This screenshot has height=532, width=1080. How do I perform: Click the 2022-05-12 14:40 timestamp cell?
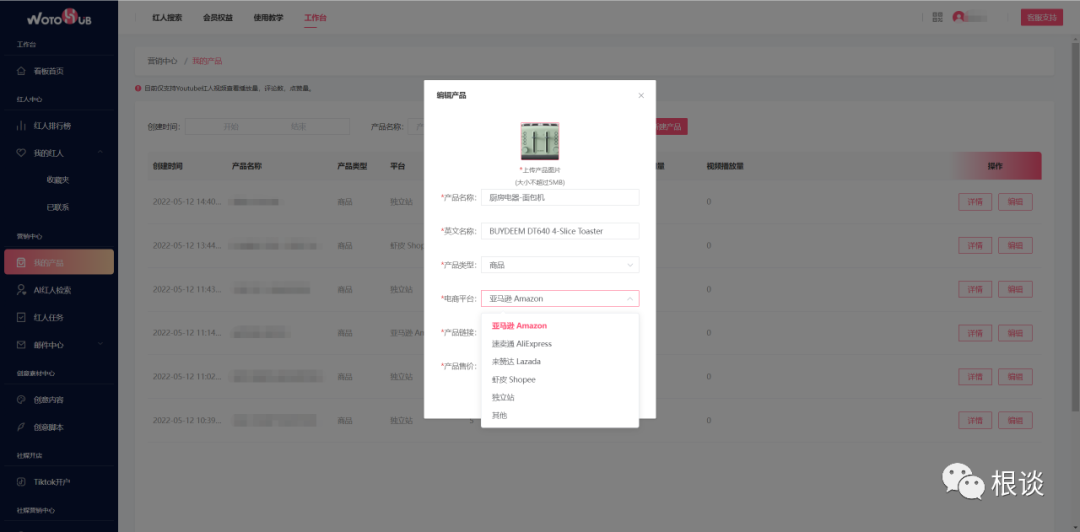tap(187, 202)
